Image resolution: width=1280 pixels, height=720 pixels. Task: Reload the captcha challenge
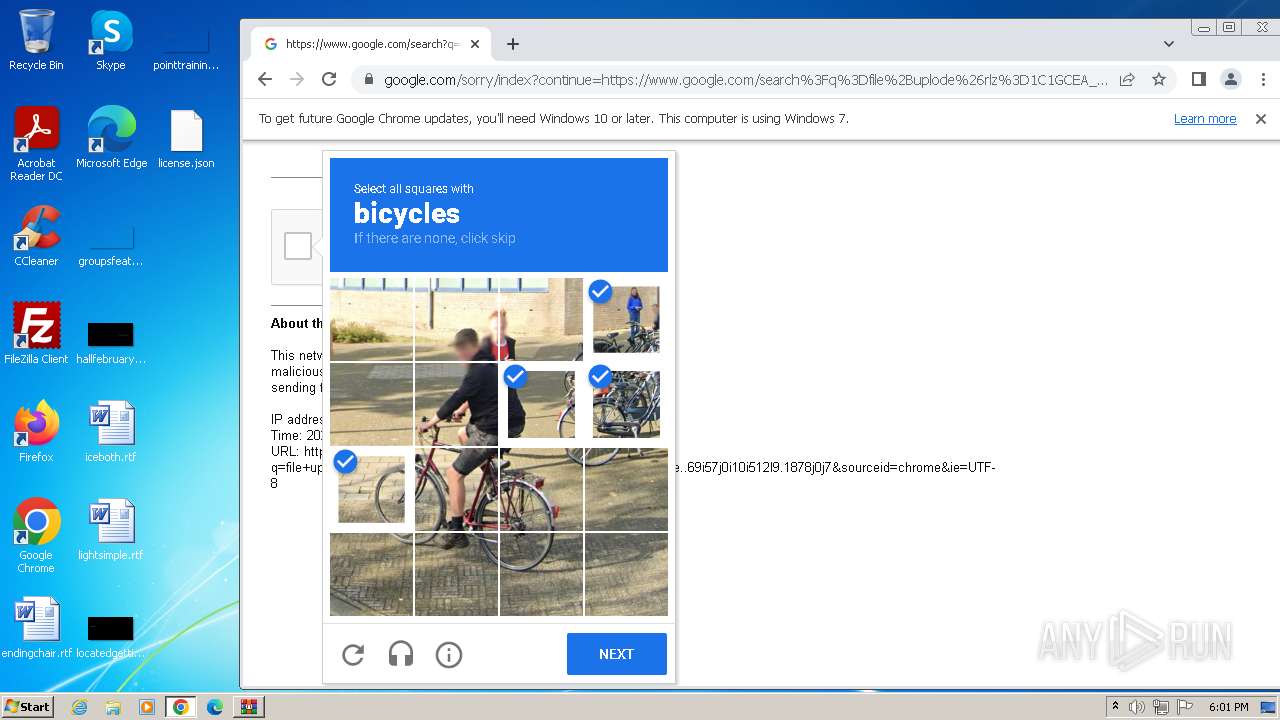click(x=353, y=655)
